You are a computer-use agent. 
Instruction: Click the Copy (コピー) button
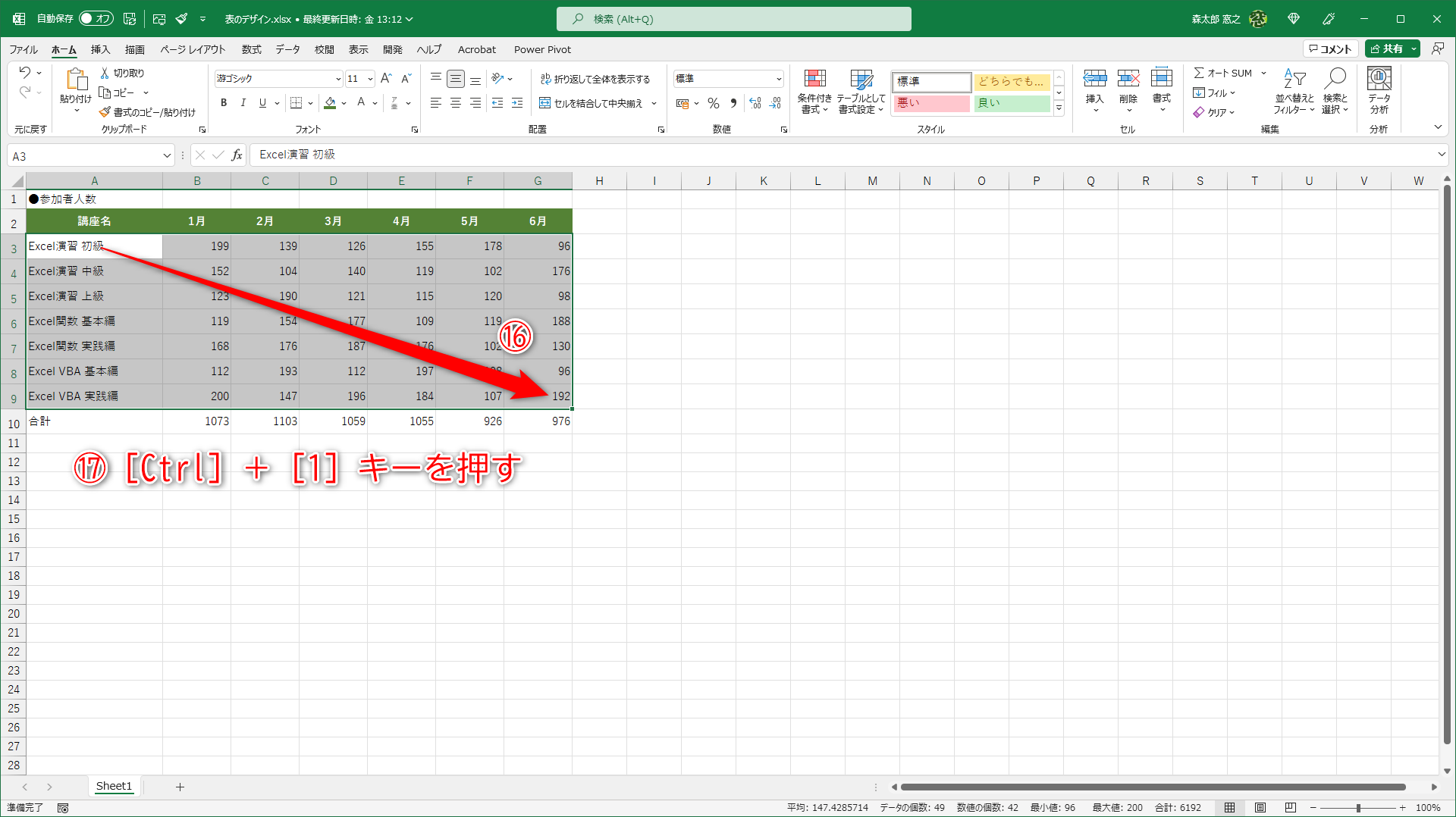click(x=118, y=92)
